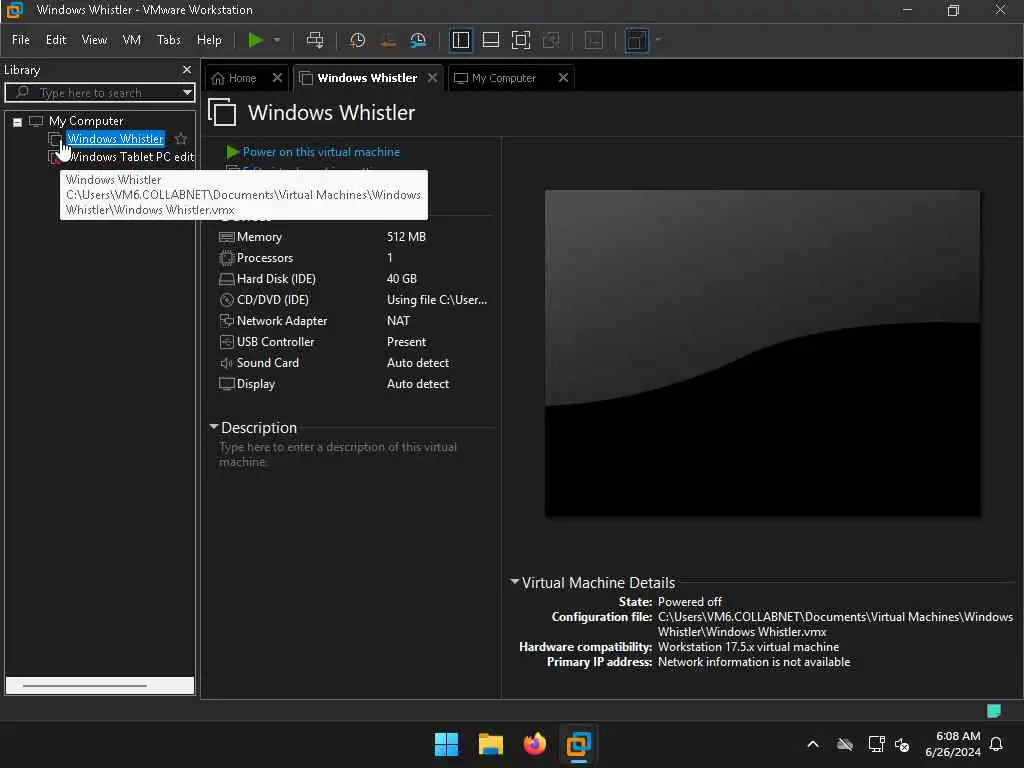
Task: Close the My Computer tab
Action: [x=563, y=78]
